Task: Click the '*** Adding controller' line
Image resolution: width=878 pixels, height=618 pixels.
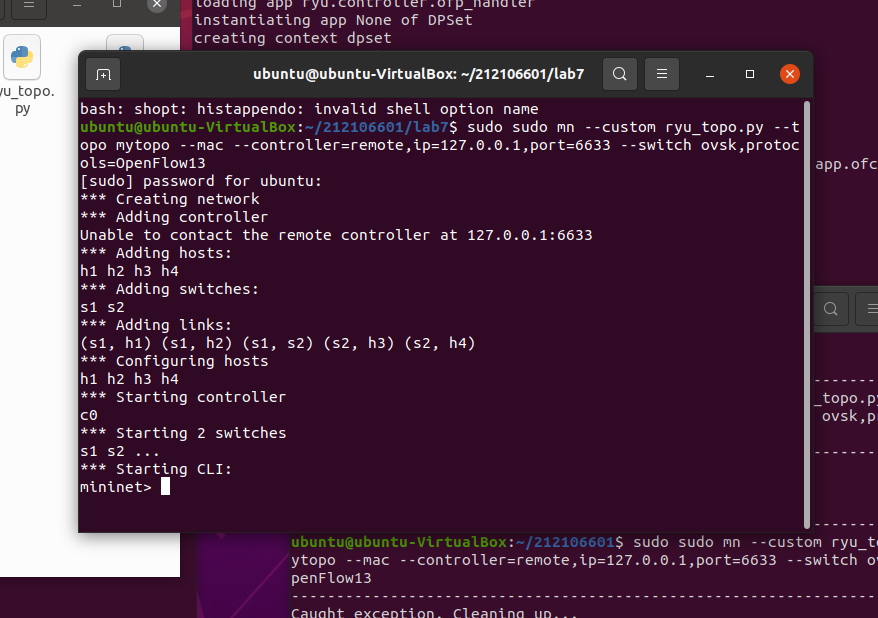Action: pyautogui.click(x=174, y=217)
